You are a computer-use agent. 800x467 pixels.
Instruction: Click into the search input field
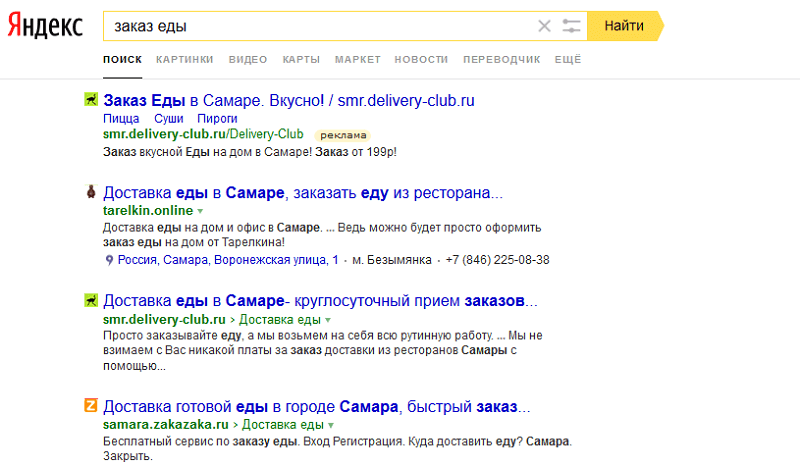click(320, 26)
